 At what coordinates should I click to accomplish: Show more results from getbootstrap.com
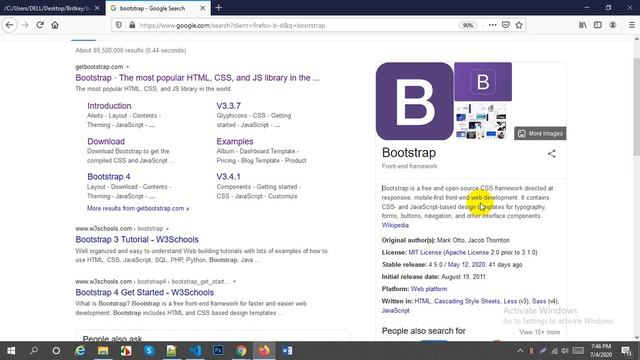pyautogui.click(x=138, y=209)
